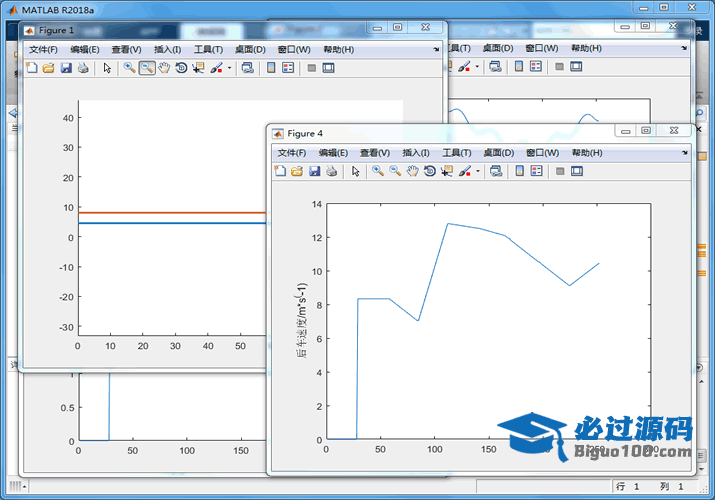The image size is (715, 500).
Task: Click Insert Legend icon in Figure 4 toolbar
Action: click(537, 171)
